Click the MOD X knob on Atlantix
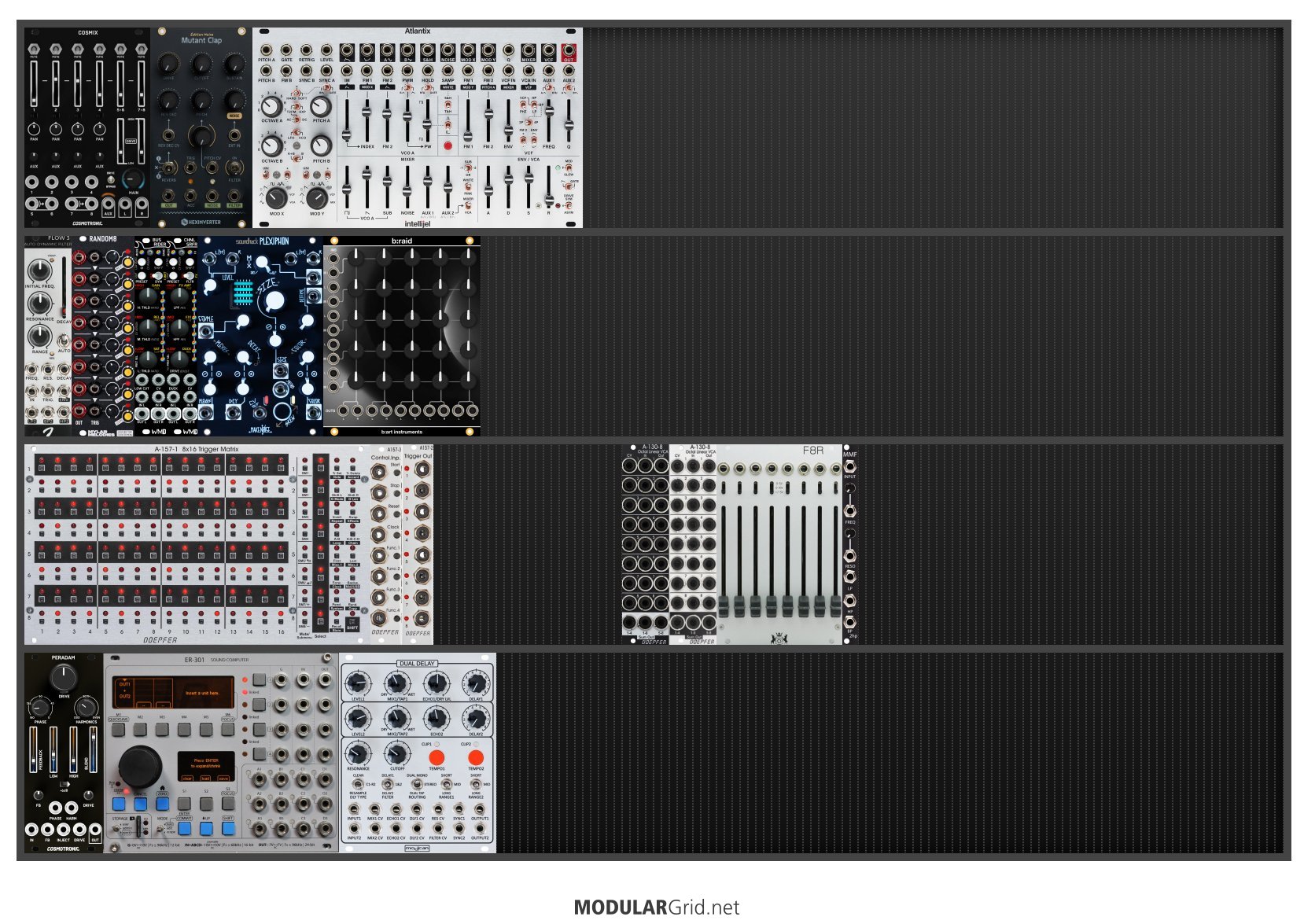This screenshot has height=924, width=1315. tap(276, 197)
